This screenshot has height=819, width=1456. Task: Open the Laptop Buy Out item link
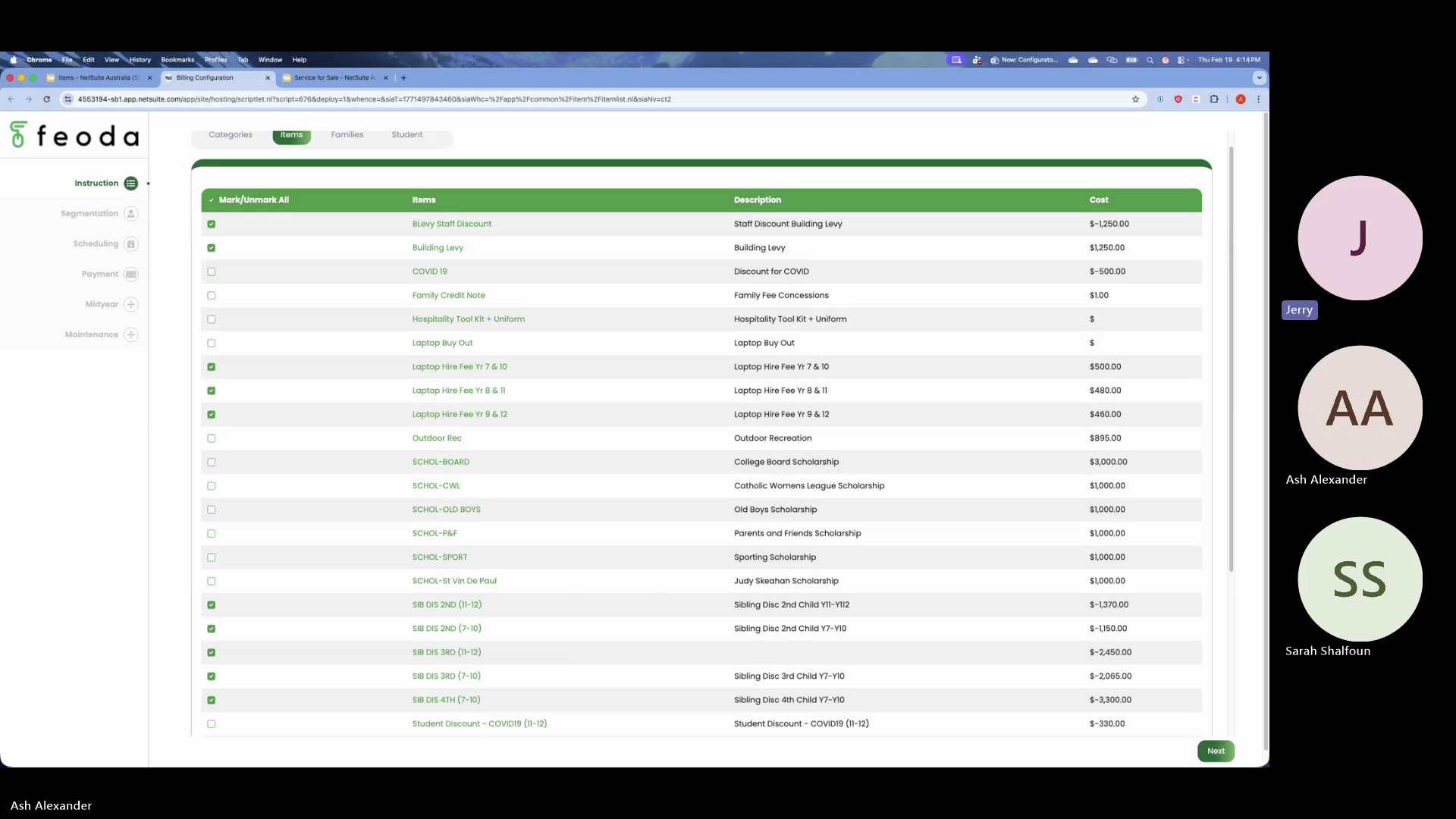click(442, 343)
